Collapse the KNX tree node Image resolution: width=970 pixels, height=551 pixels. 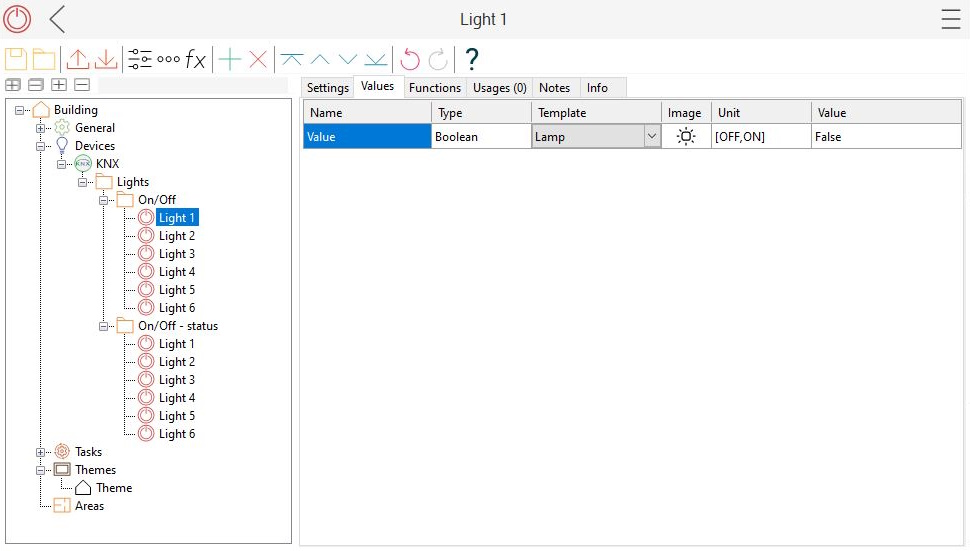(x=61, y=164)
